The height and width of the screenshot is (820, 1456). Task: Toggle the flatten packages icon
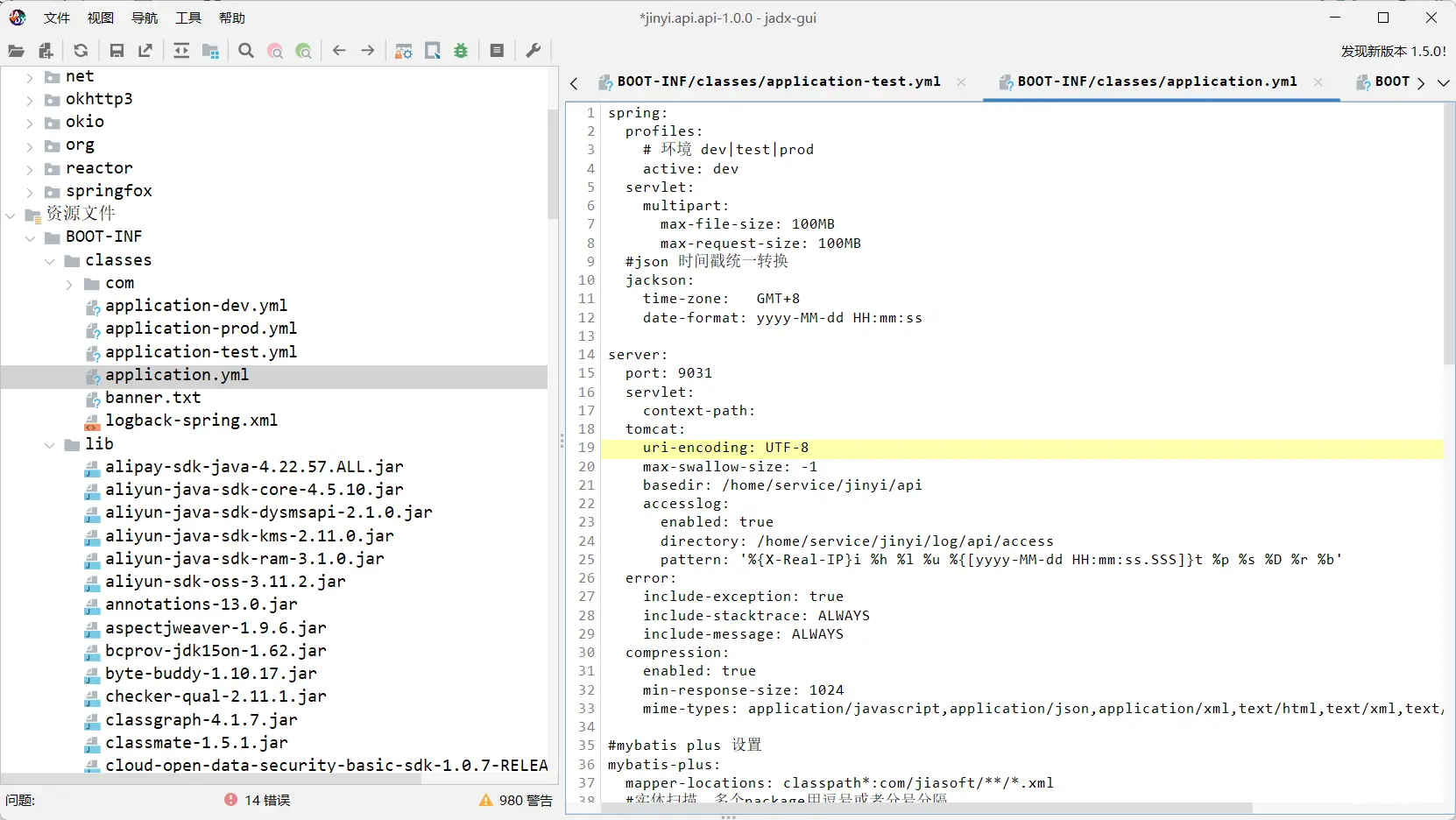(210, 51)
